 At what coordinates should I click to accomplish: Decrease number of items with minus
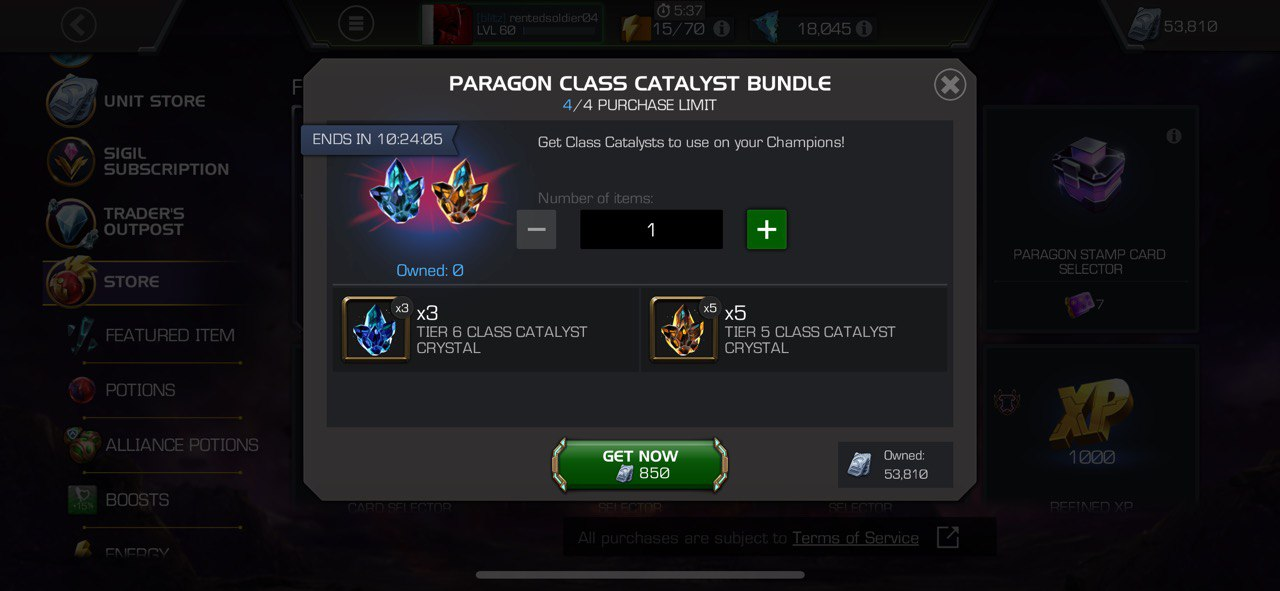[536, 229]
